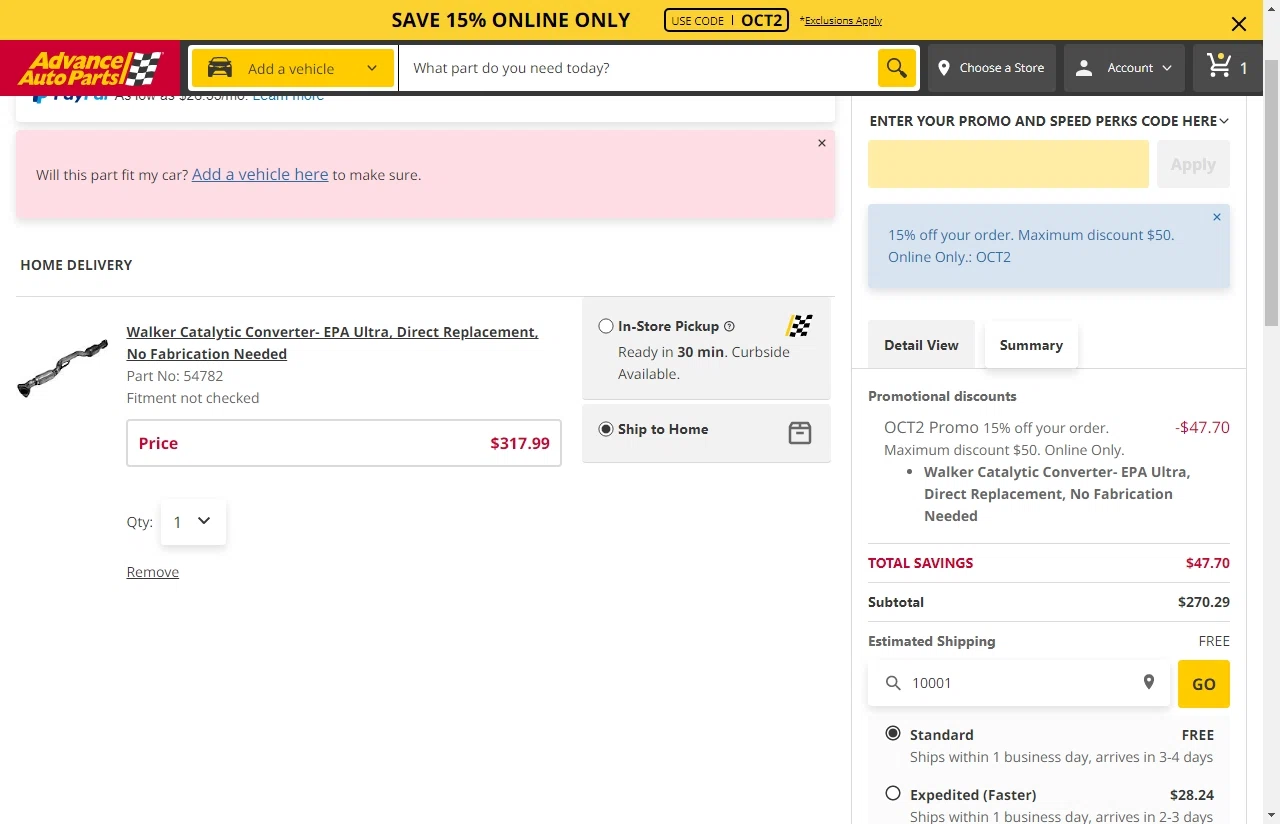Screen dimensions: 1280x824
Task: Dismiss the pink vehicle fit notice
Action: 822,143
